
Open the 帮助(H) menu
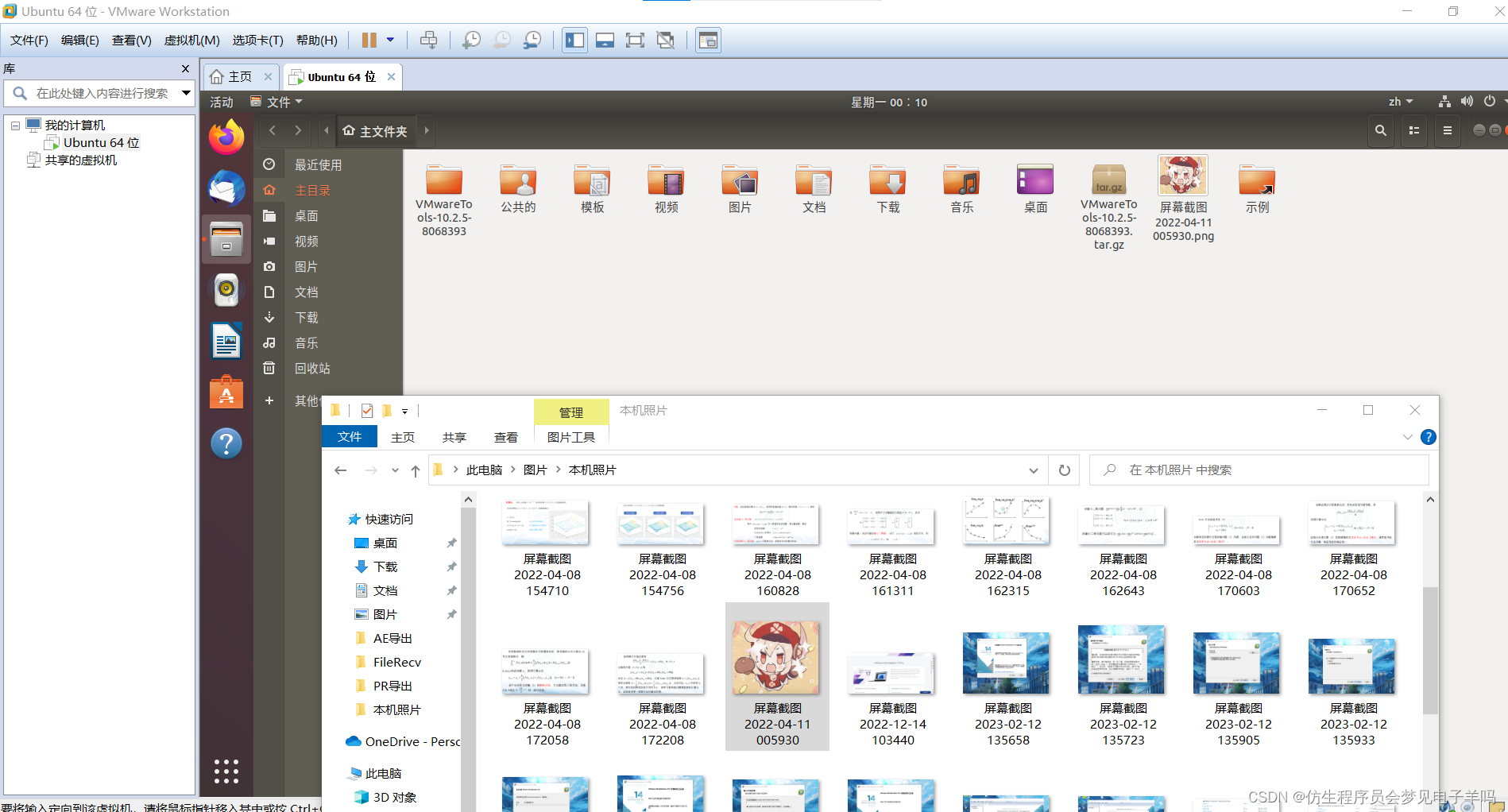316,40
